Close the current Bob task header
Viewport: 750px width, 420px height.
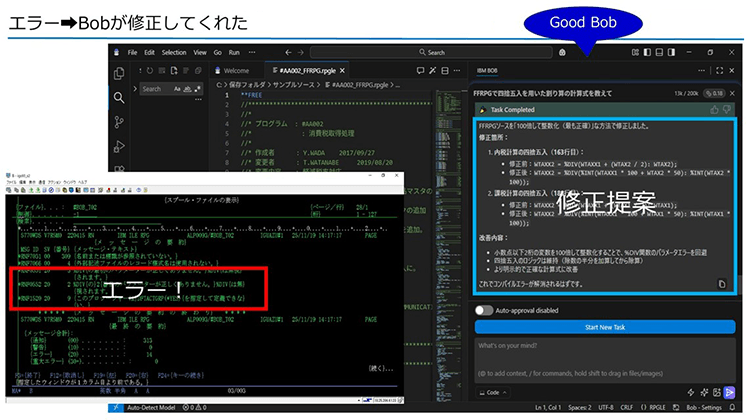click(732, 94)
